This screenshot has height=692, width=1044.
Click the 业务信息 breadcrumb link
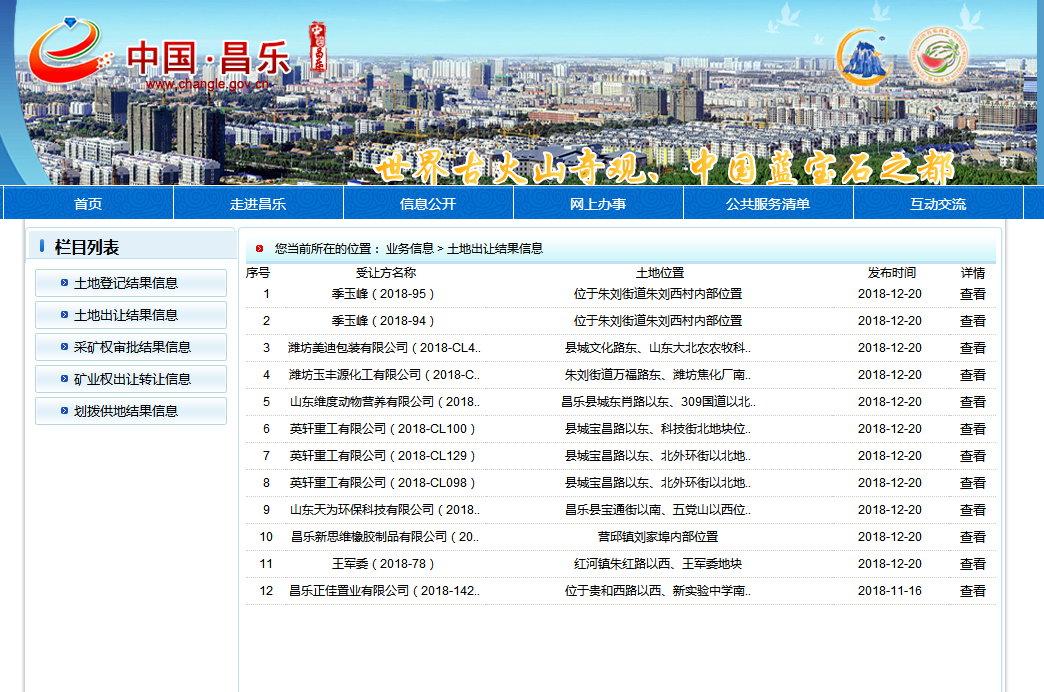coord(410,249)
